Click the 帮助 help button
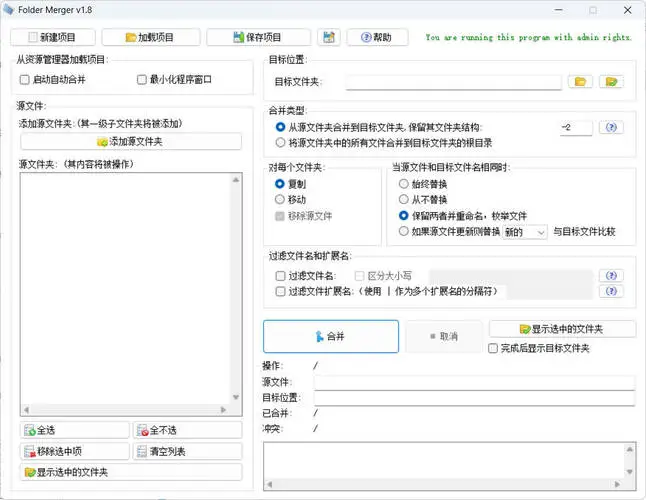This screenshot has width=646, height=500. click(377, 37)
